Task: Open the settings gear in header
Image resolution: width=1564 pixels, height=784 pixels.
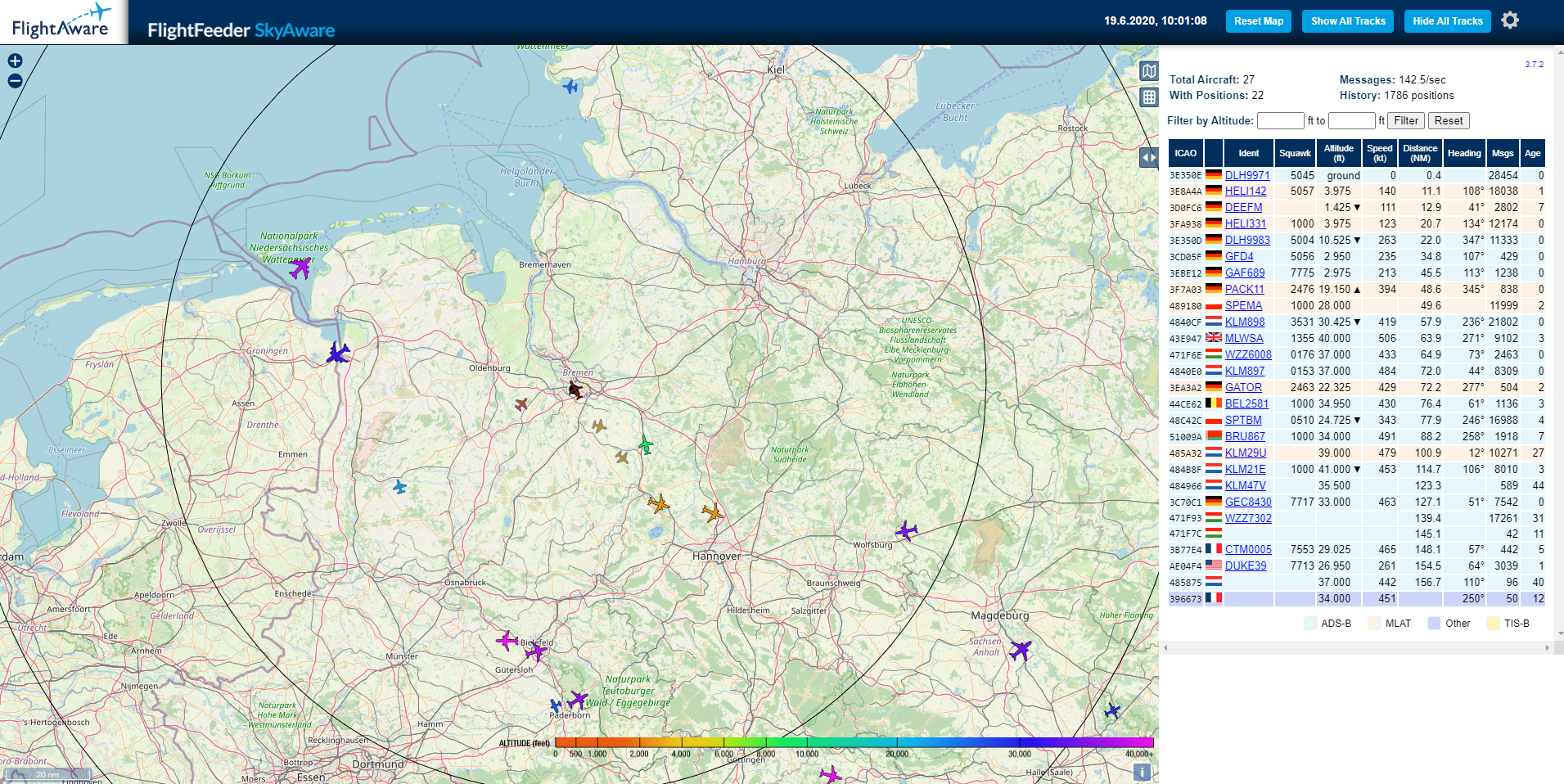Action: 1510,20
